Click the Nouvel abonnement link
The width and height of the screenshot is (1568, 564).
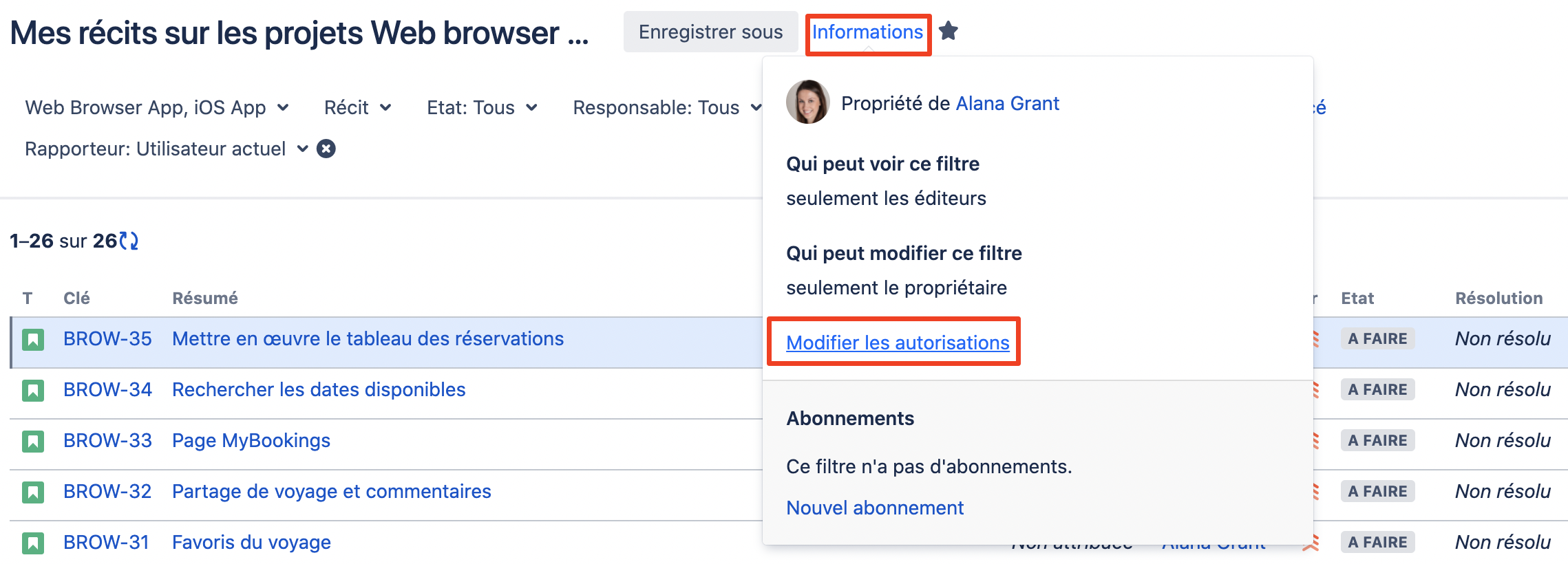point(874,508)
